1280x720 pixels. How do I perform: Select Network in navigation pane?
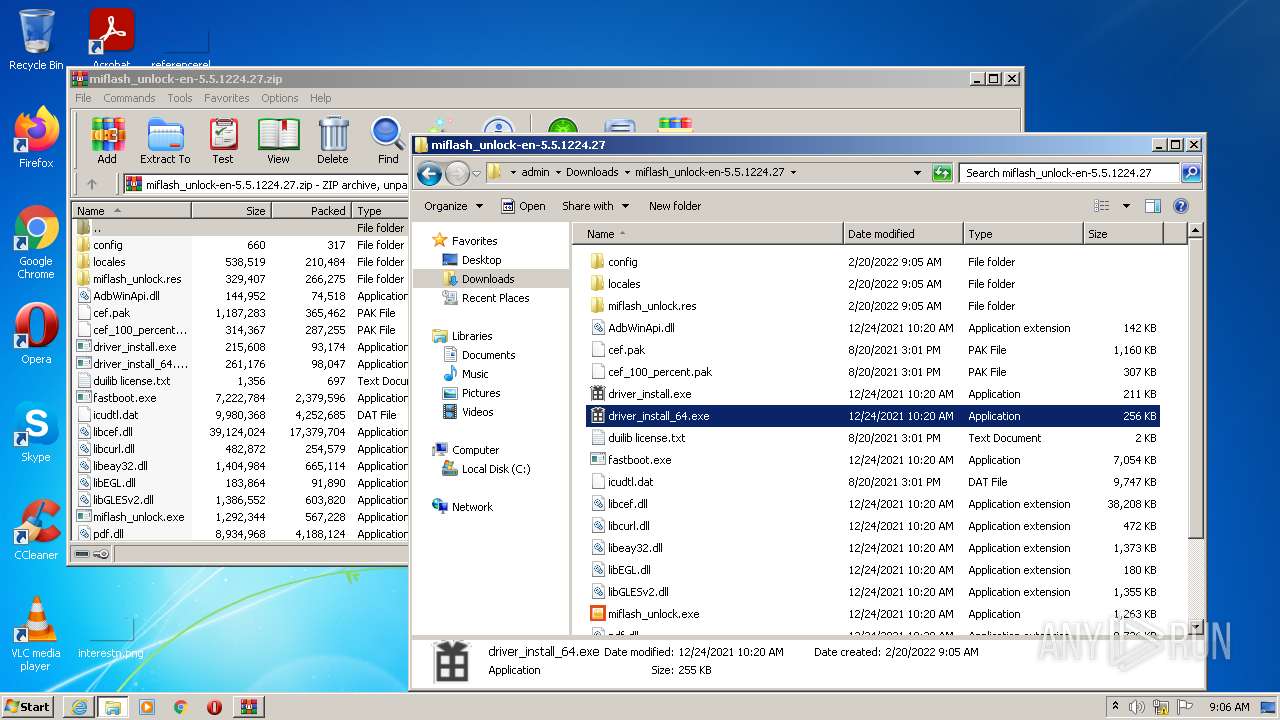[472, 507]
